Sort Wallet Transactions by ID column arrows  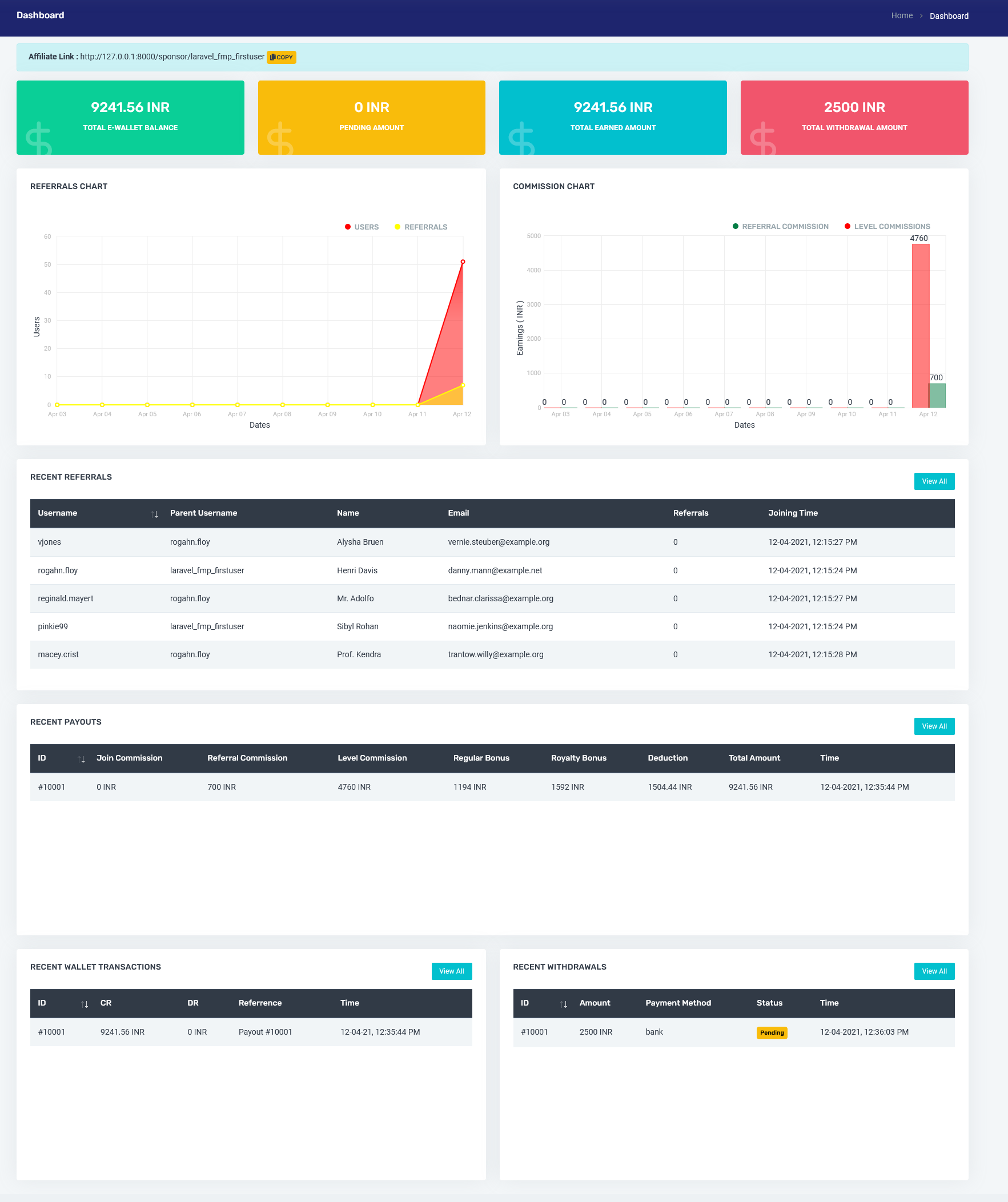tap(85, 1004)
